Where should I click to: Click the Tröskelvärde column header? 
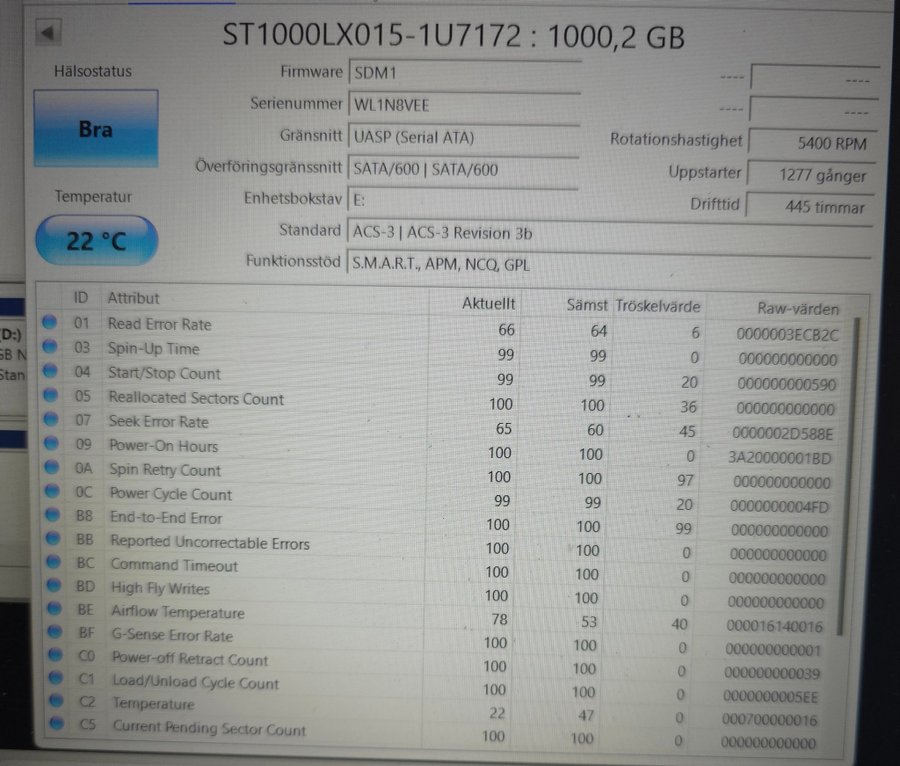(x=657, y=305)
